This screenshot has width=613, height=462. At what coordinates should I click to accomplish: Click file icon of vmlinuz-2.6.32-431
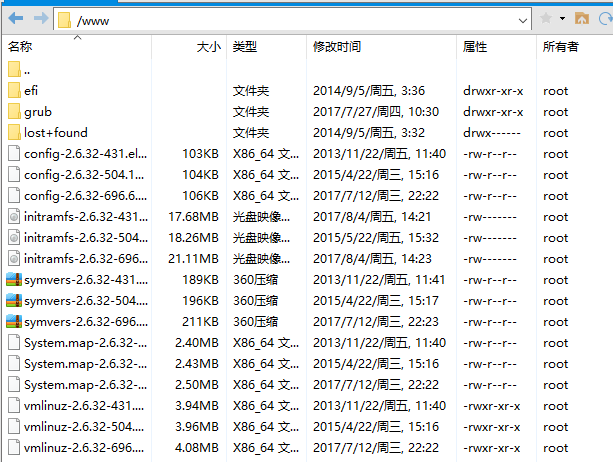click(x=14, y=405)
